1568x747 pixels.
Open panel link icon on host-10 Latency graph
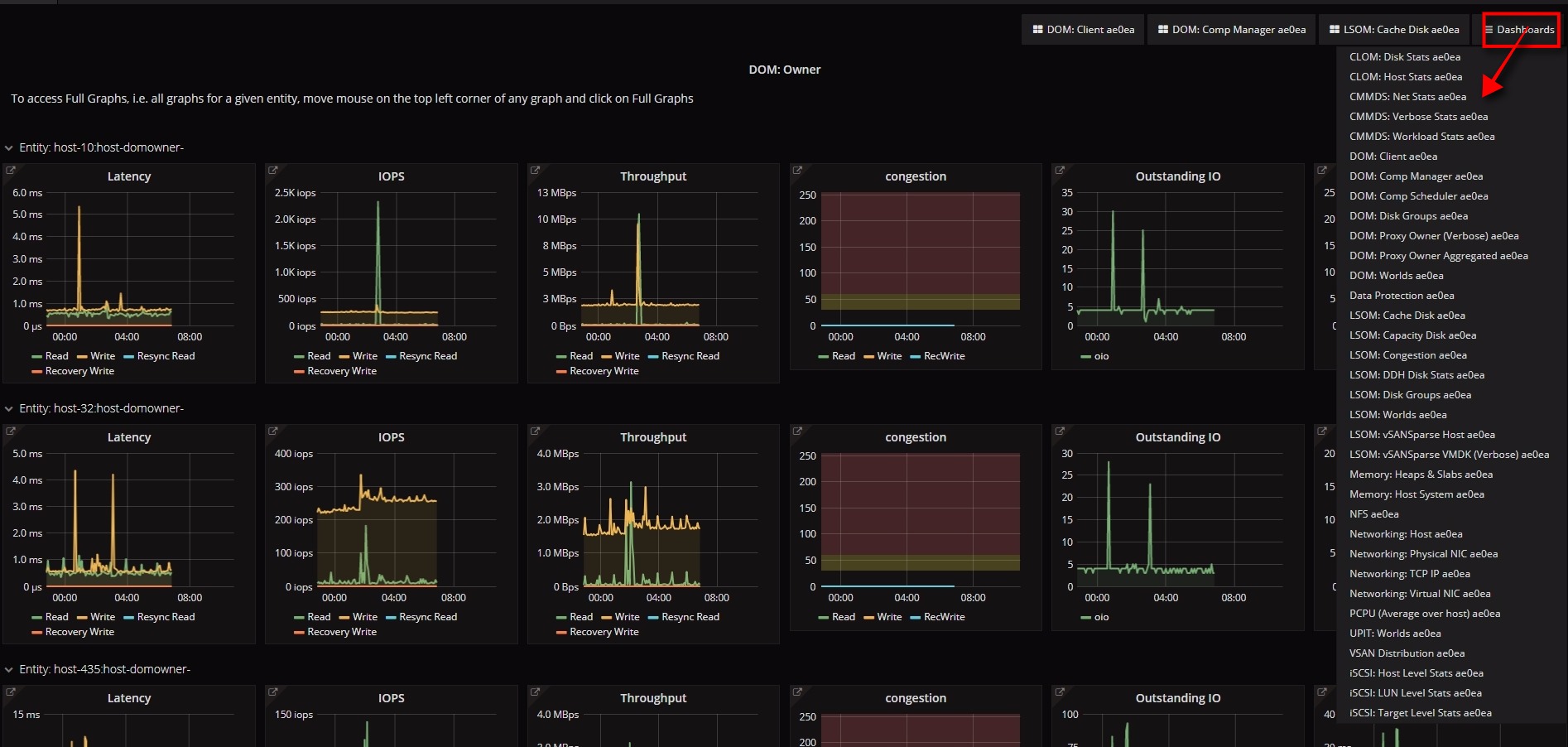pyautogui.click(x=11, y=170)
